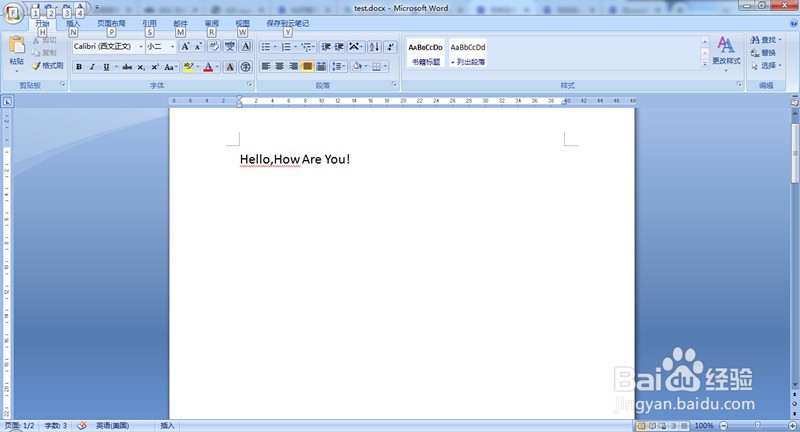The image size is (800, 432).
Task: Switch to Full Screen Reading view button
Action: pyautogui.click(x=652, y=425)
